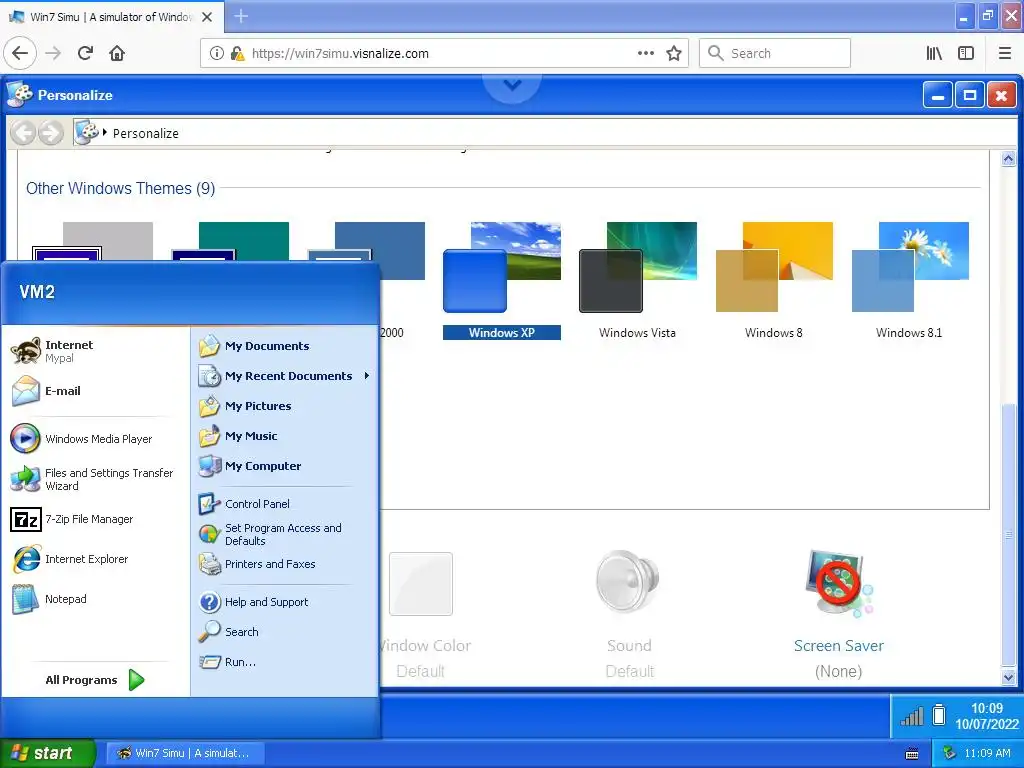Viewport: 1024px width, 768px height.
Task: Click the simulated battery icon
Action: (939, 715)
